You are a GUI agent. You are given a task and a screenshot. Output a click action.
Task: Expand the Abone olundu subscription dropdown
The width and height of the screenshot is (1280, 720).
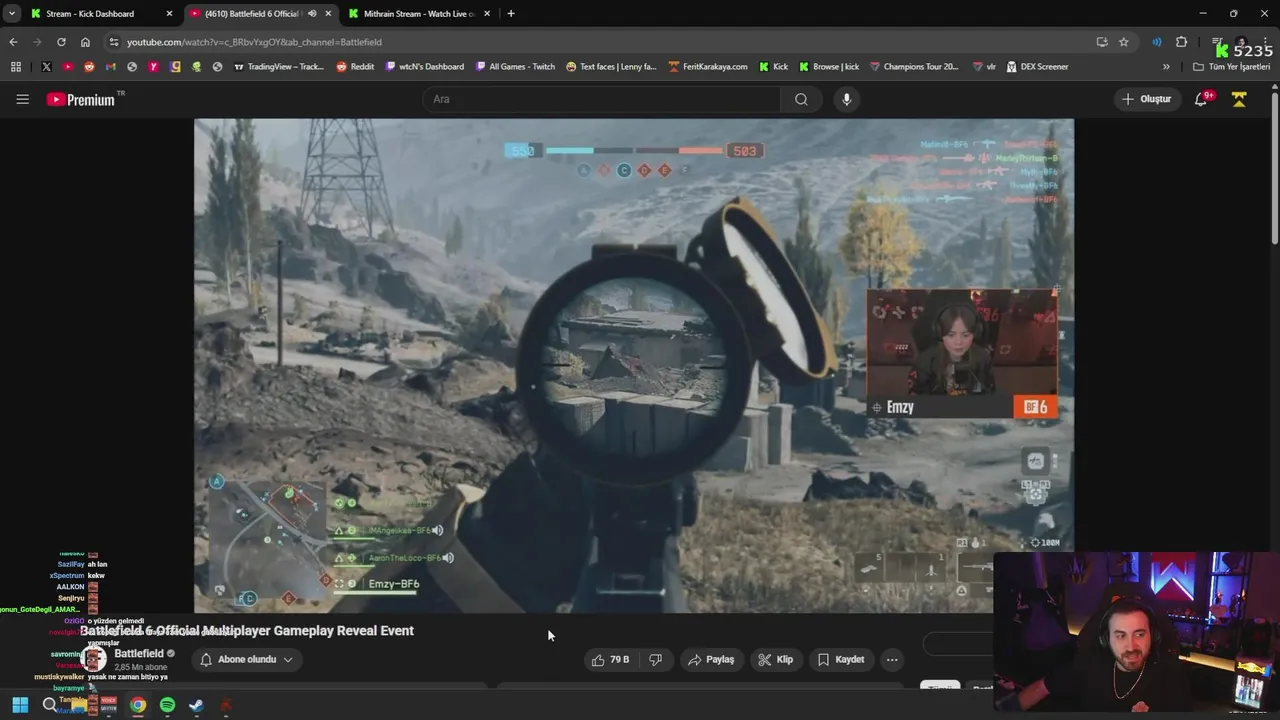coord(288,659)
